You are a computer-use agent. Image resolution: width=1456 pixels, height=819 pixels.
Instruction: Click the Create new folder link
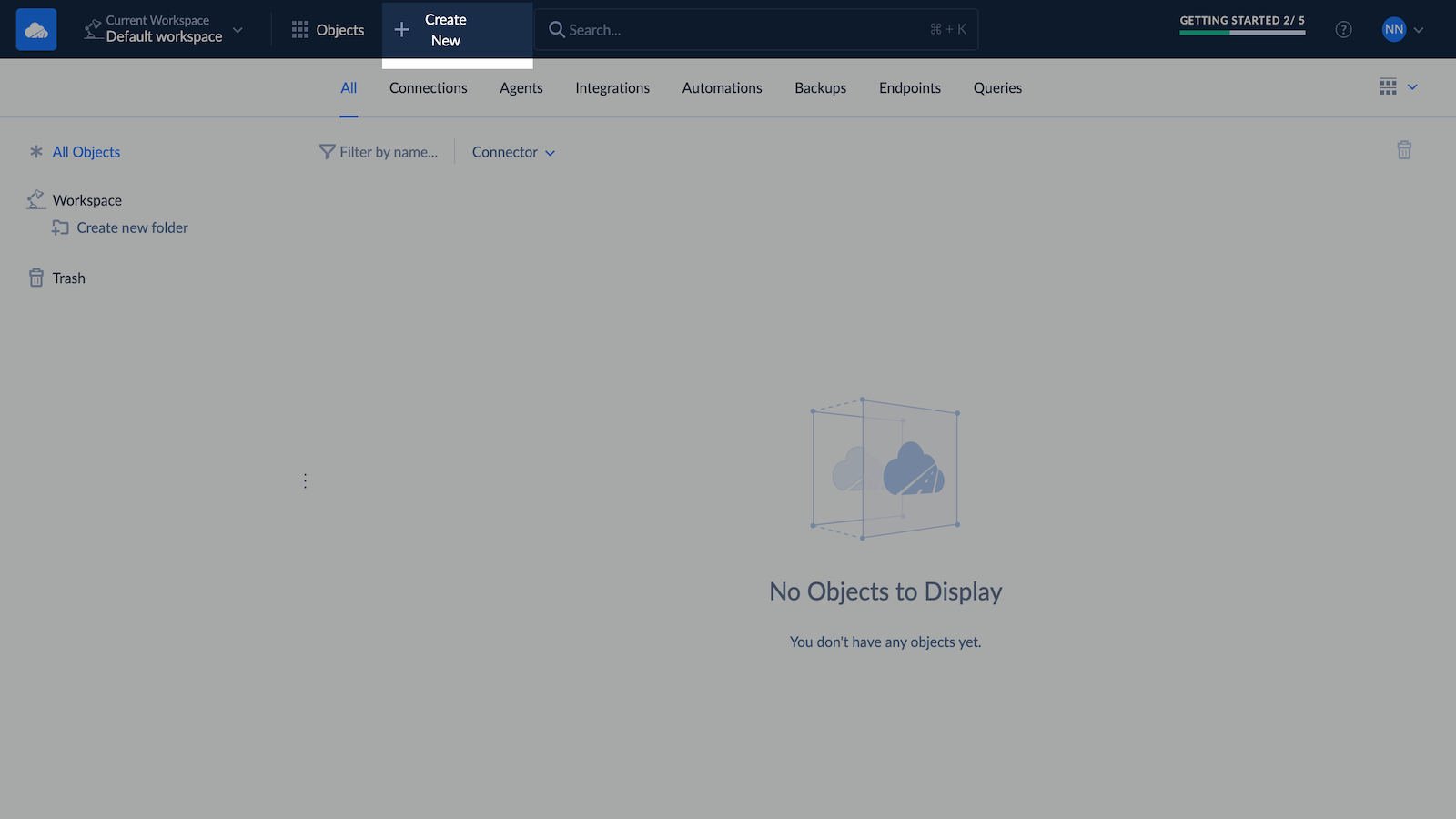[132, 227]
